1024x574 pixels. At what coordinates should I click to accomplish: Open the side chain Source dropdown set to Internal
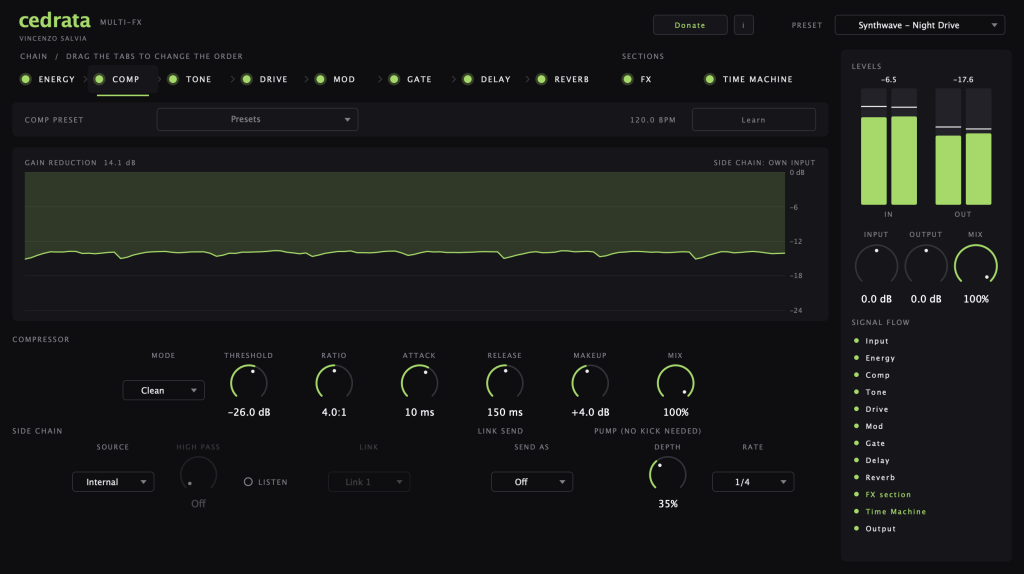point(113,482)
